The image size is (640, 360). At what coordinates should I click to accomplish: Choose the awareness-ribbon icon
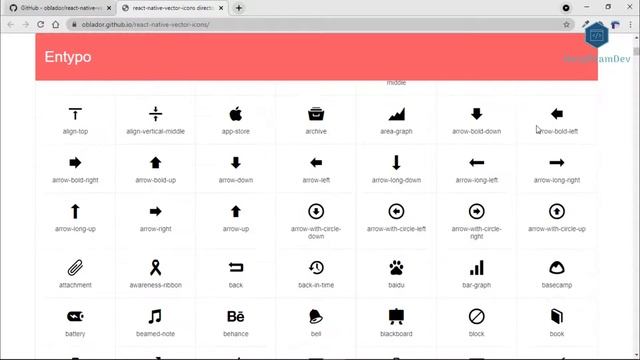tap(156, 268)
